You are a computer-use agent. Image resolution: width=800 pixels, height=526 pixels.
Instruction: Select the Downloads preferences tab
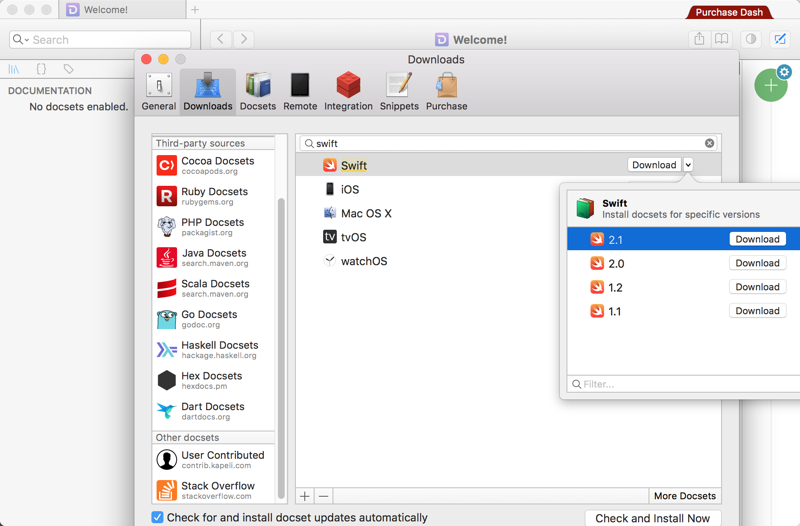click(x=208, y=92)
